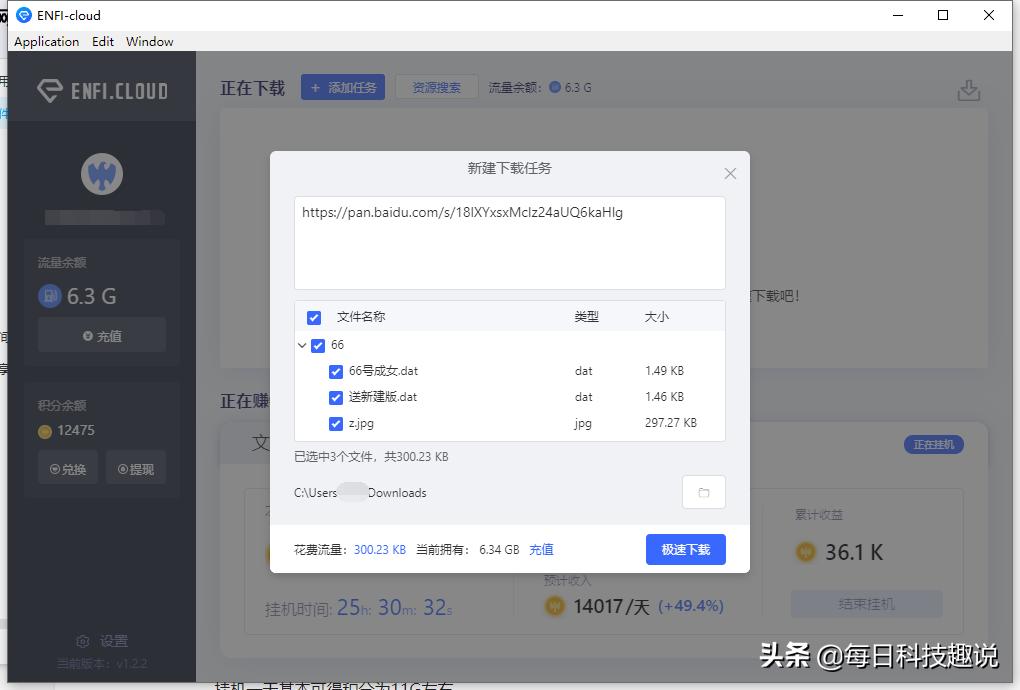This screenshot has height=690, width=1020.
Task: Click the 添加任务 plus button
Action: pos(343,87)
